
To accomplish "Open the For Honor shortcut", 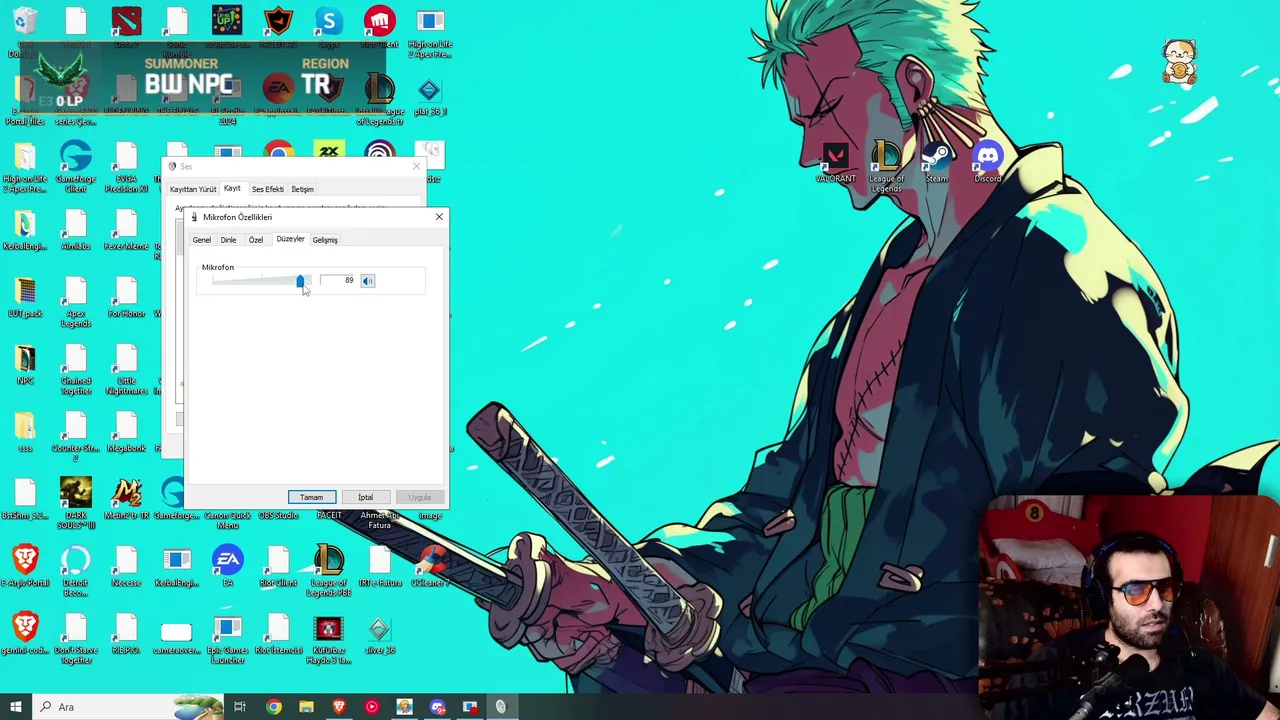I will pyautogui.click(x=126, y=298).
